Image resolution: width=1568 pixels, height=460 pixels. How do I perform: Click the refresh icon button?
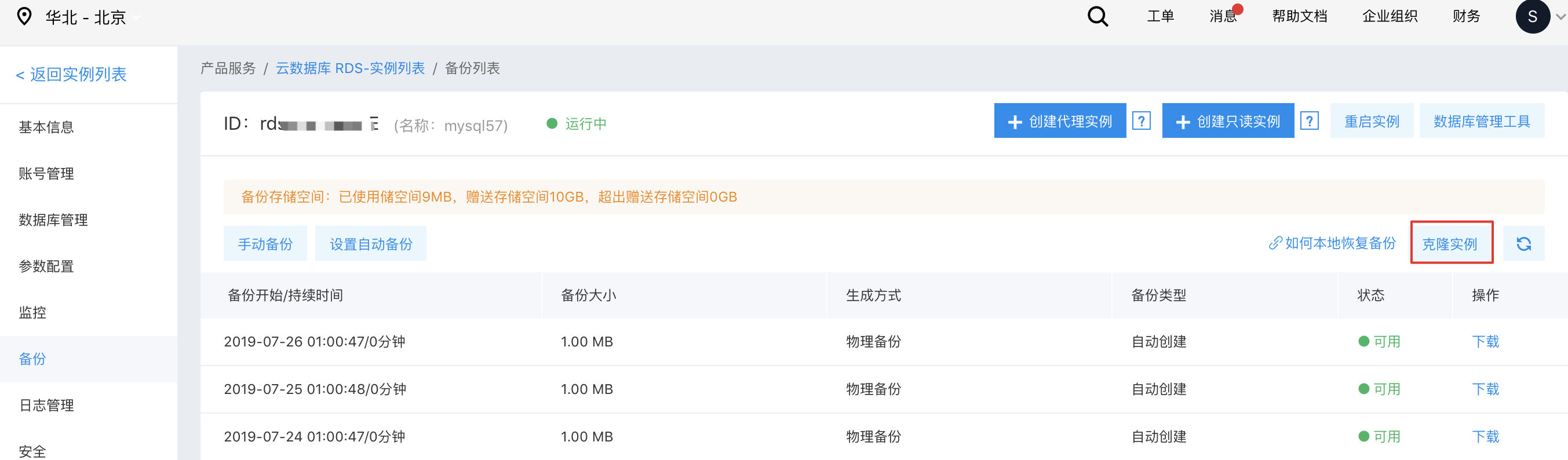1523,243
